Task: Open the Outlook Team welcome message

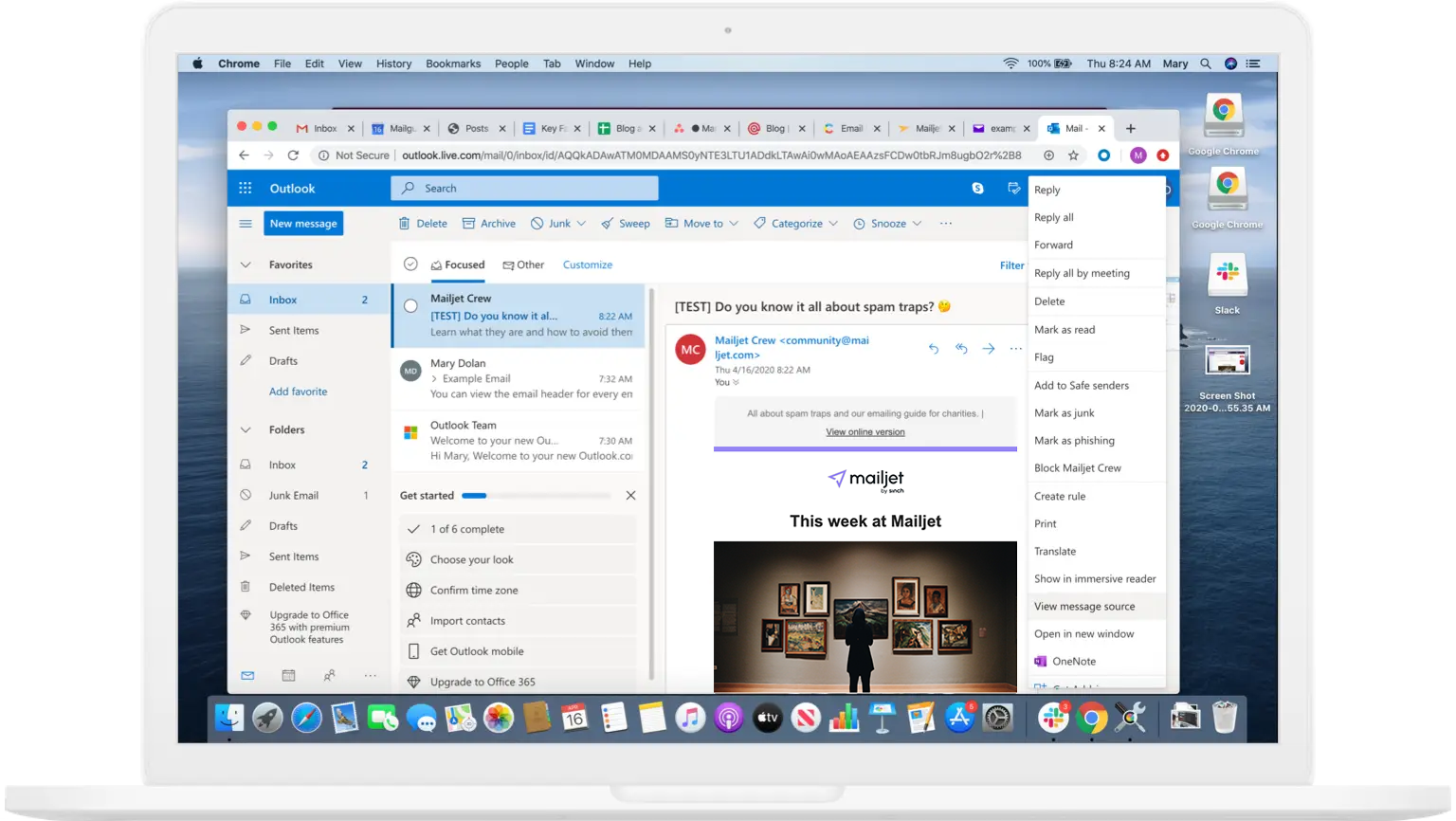Action: [519, 440]
